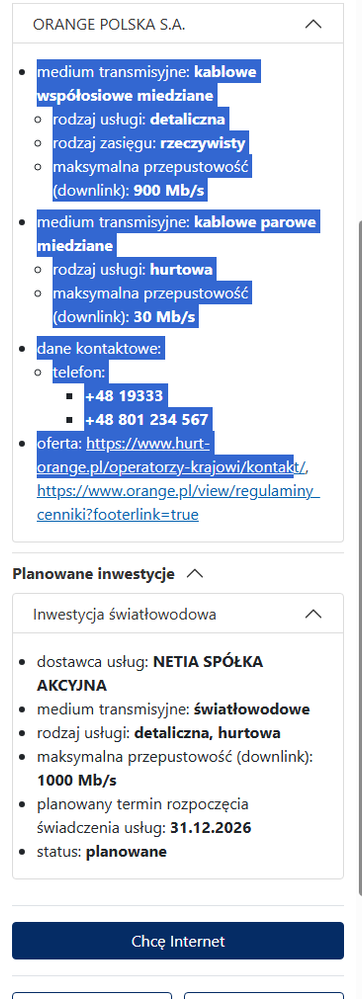Click the ORANGE POLSKA S.A. header text
The width and height of the screenshot is (362, 999).
pyautogui.click(x=109, y=24)
